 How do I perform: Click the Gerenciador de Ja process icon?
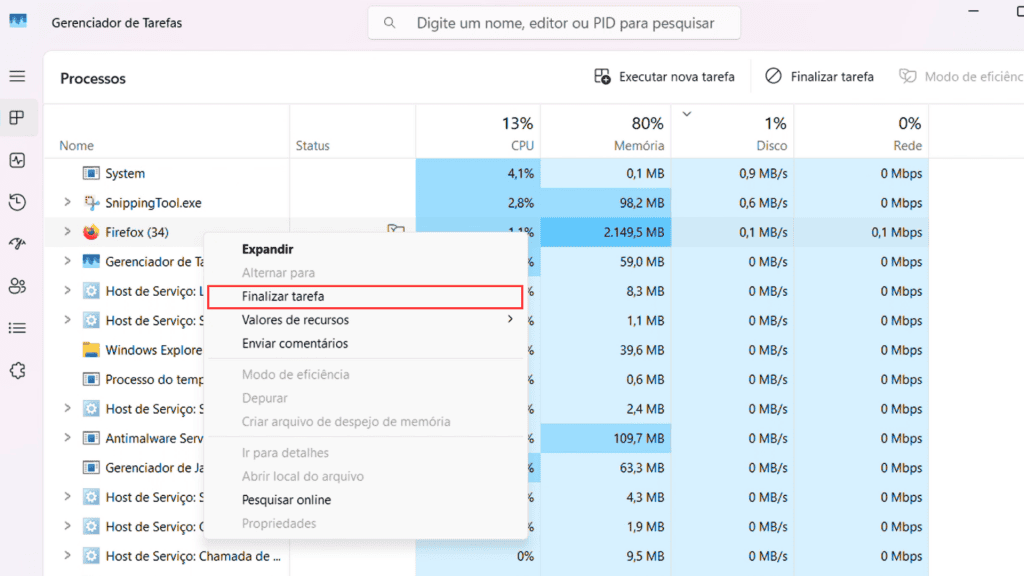click(x=91, y=468)
